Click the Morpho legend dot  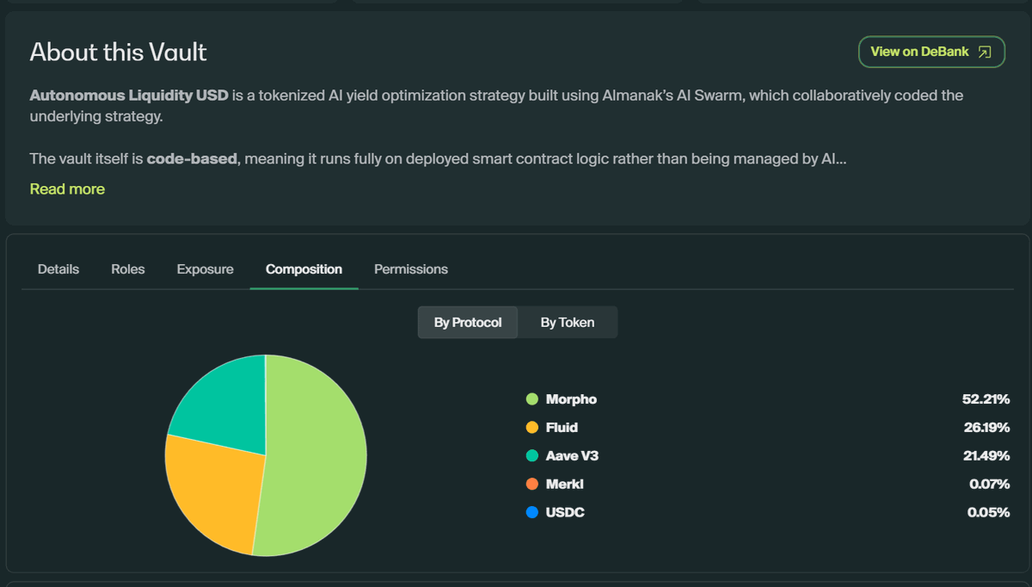click(x=532, y=399)
